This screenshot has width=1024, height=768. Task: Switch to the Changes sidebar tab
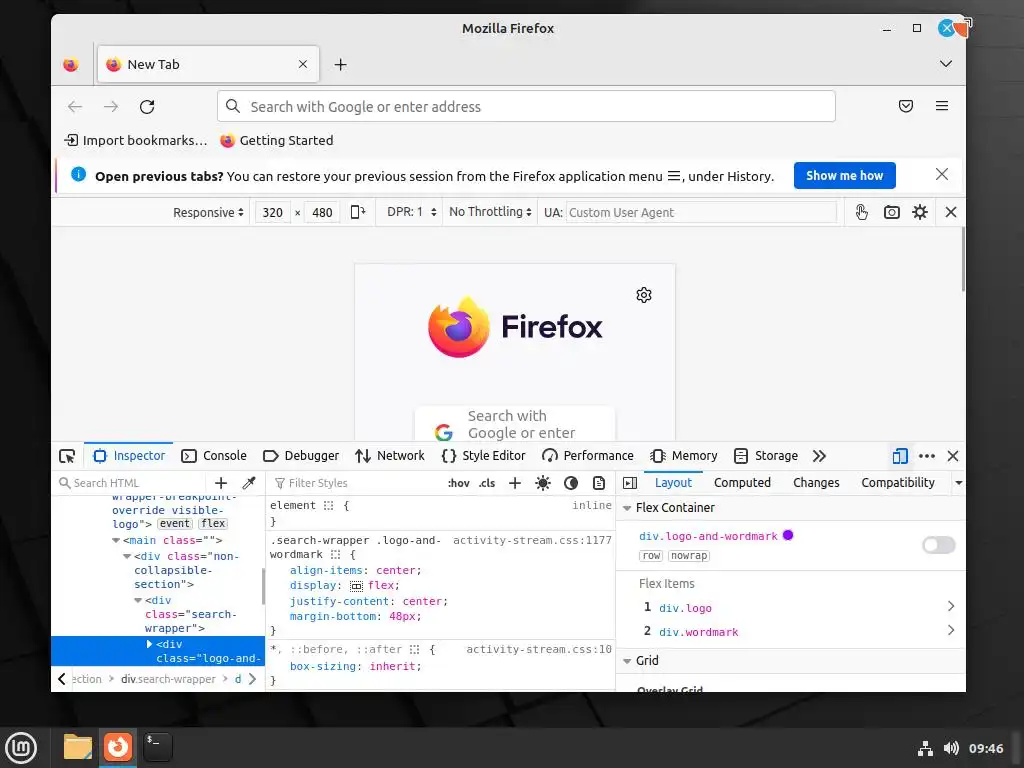(x=816, y=483)
